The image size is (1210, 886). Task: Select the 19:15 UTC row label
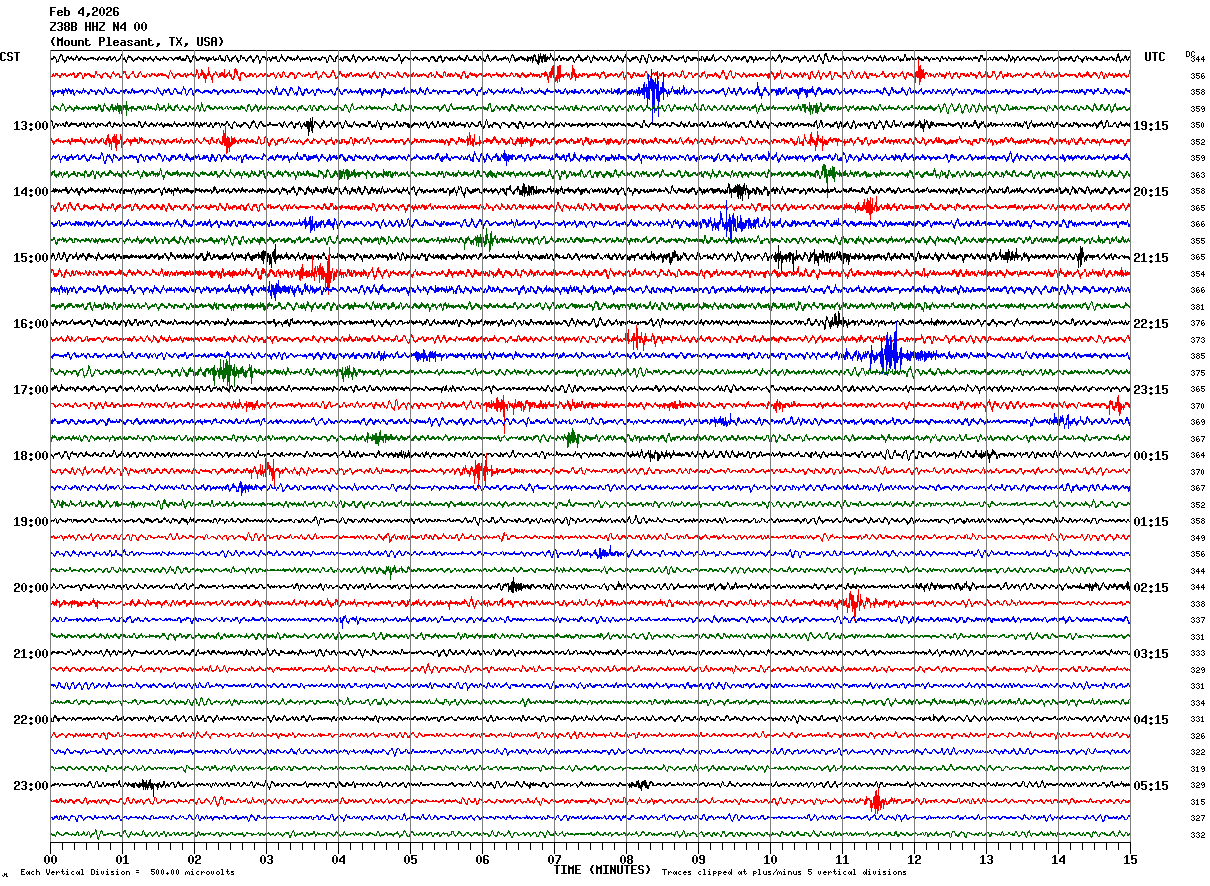[x=1151, y=126]
